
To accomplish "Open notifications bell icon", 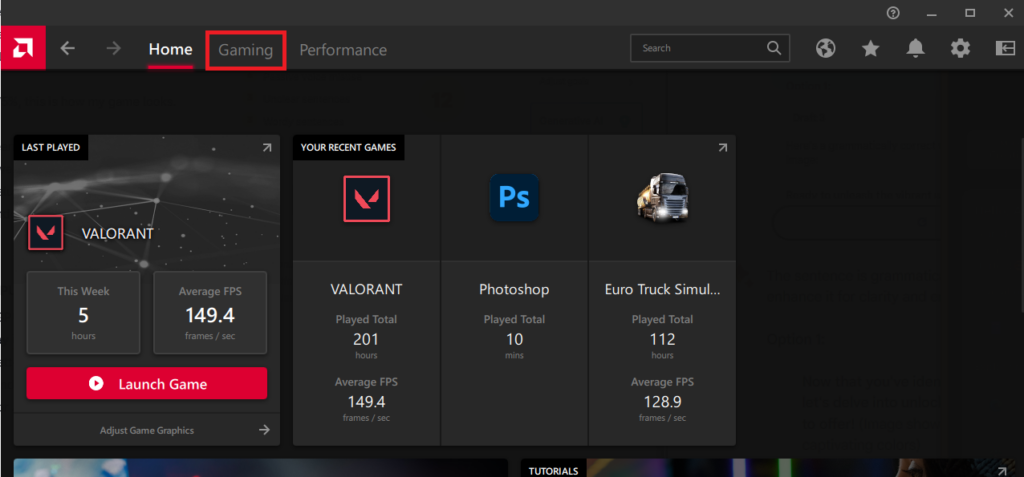I will tap(915, 49).
